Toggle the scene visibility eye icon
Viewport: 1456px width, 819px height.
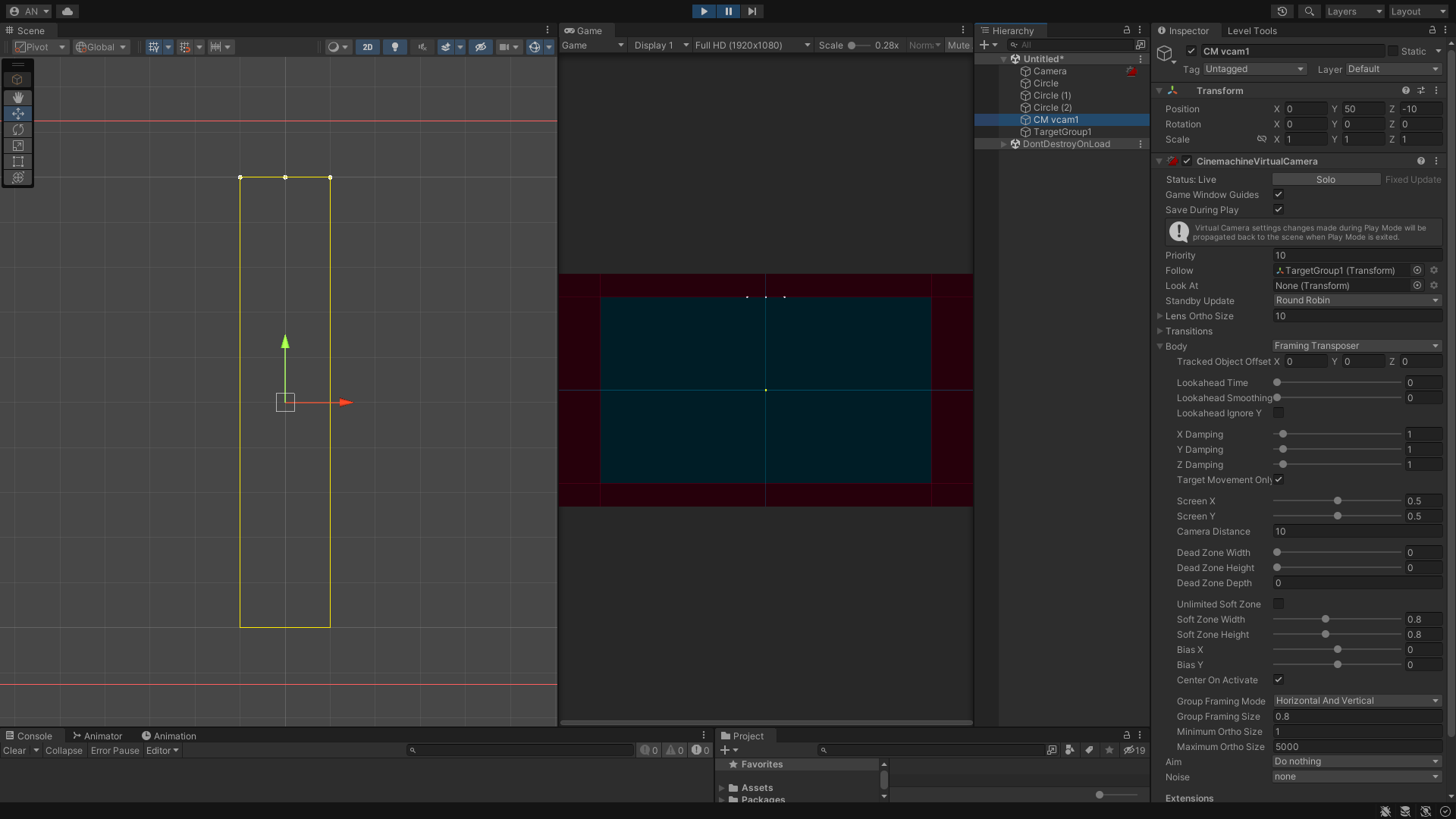(480, 46)
